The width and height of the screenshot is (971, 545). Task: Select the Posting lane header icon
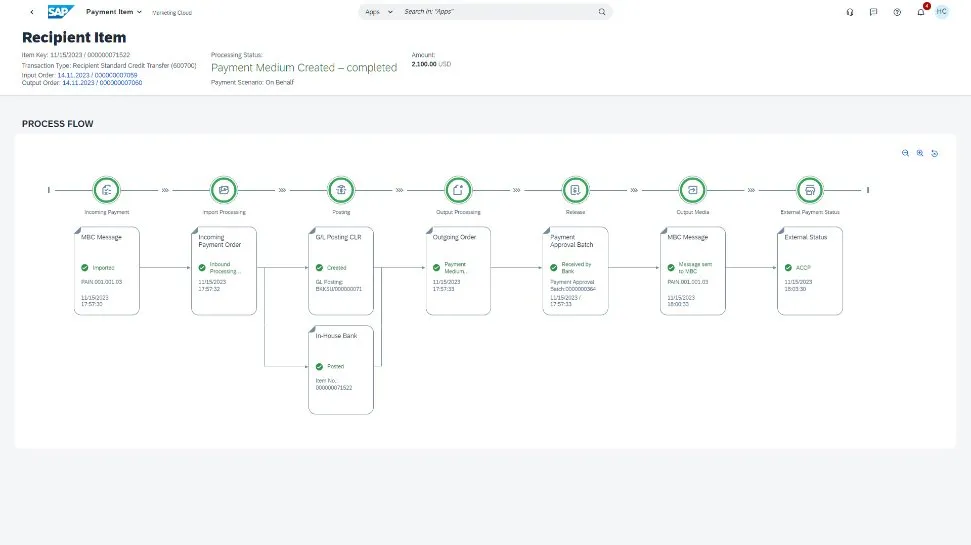point(341,189)
